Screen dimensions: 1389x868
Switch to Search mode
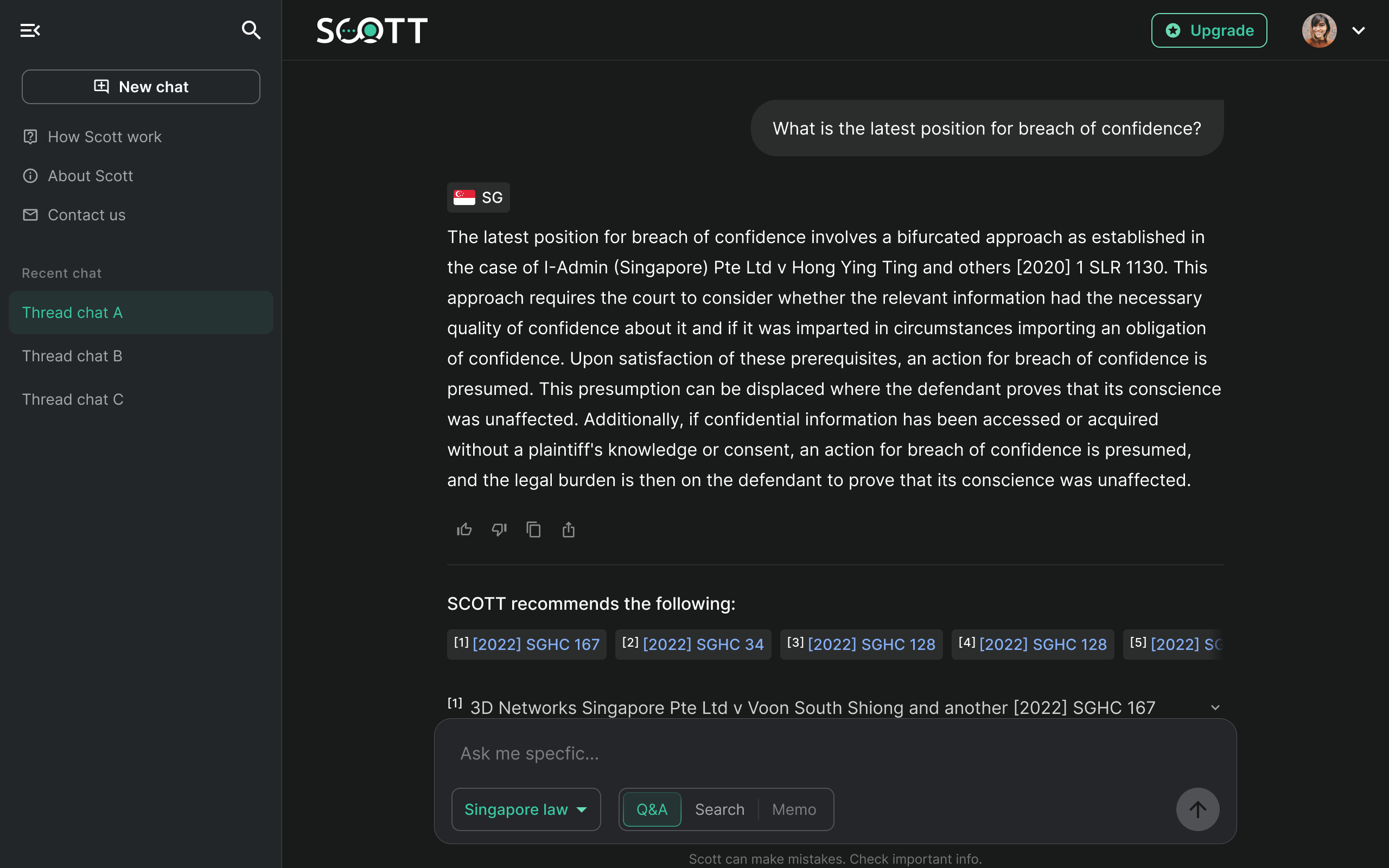[x=720, y=809]
